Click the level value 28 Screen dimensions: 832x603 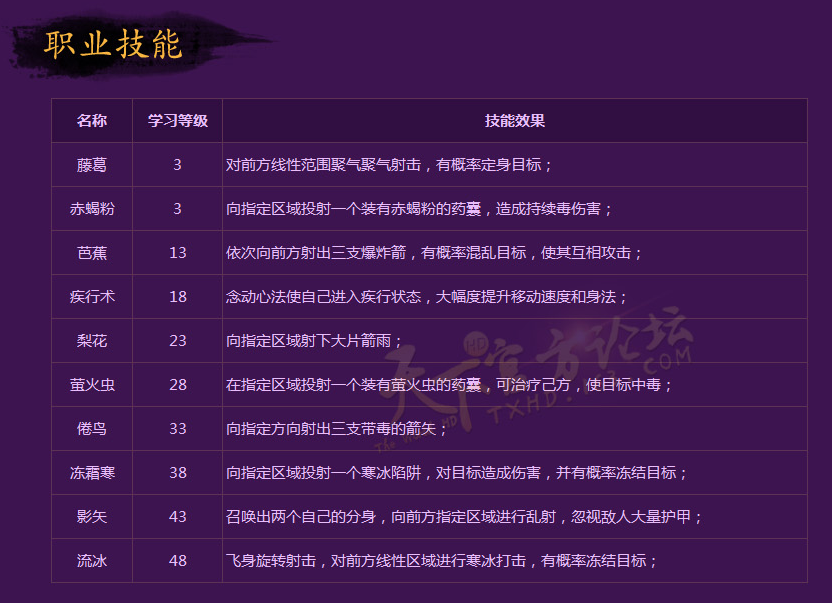178,385
